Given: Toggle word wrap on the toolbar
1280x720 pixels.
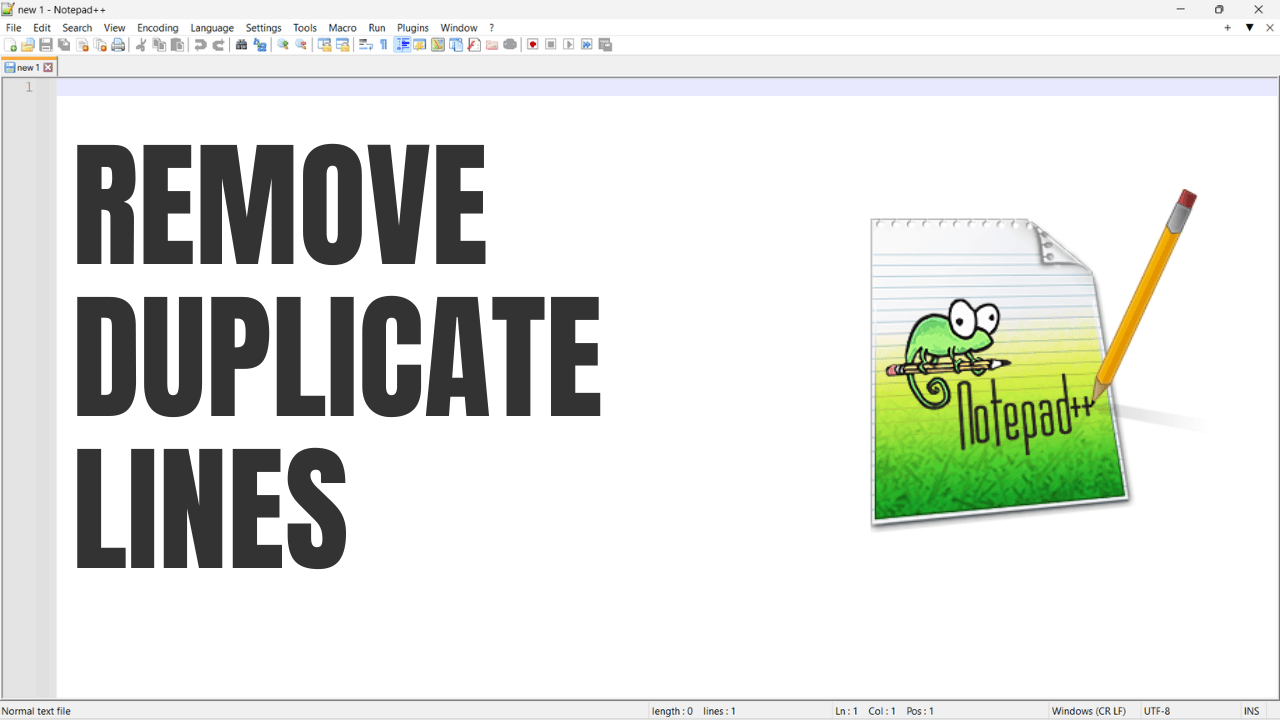Looking at the screenshot, I should 364,44.
